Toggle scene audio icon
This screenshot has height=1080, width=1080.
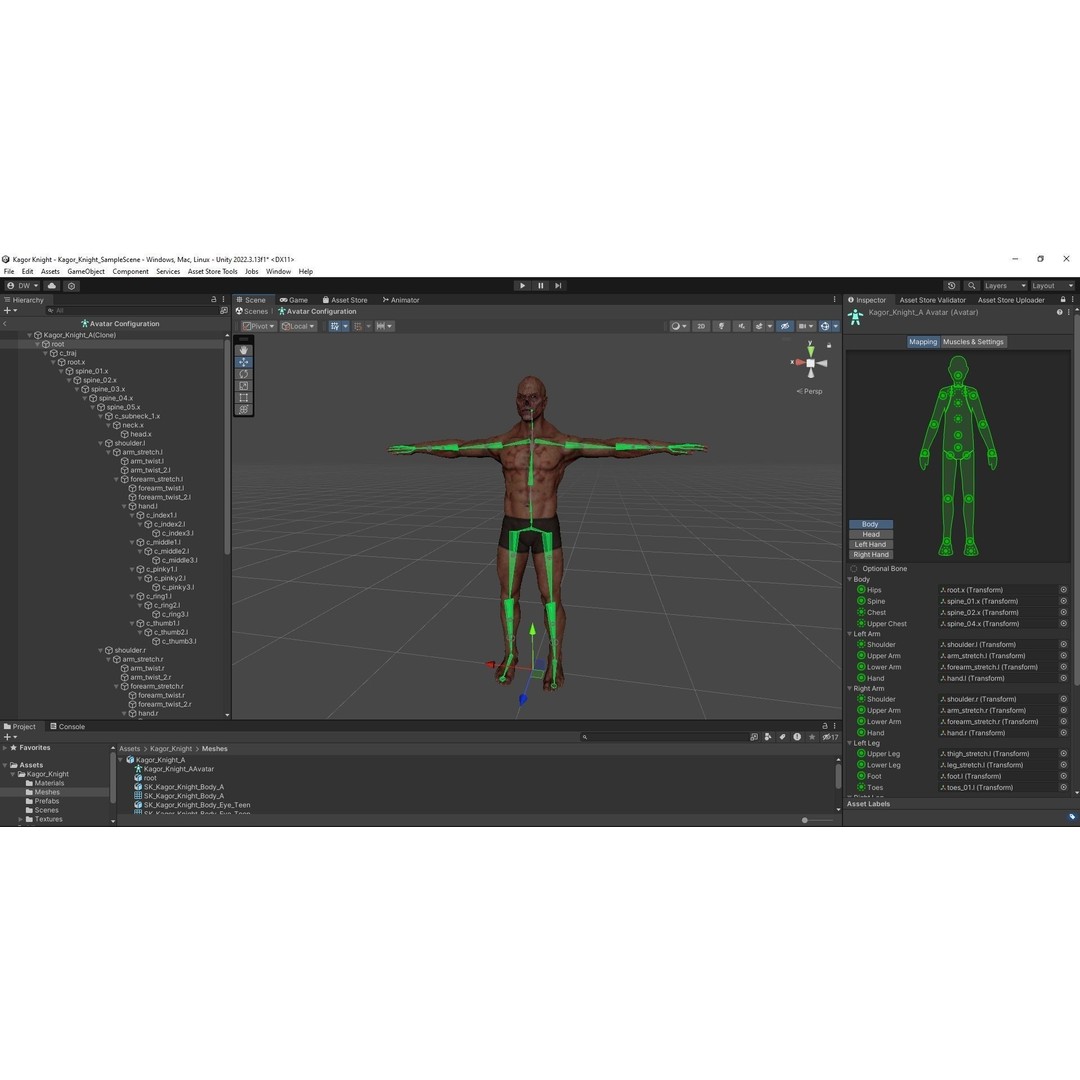741,326
